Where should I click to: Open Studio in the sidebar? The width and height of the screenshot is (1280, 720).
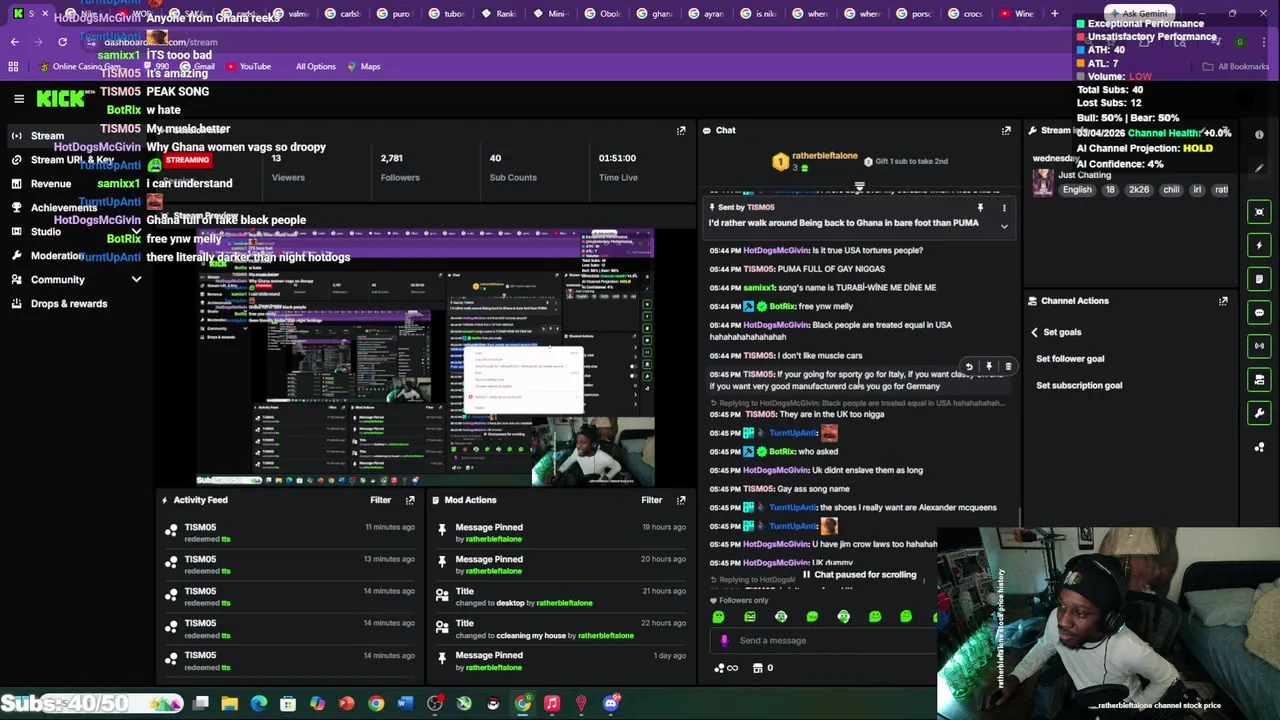[x=46, y=232]
